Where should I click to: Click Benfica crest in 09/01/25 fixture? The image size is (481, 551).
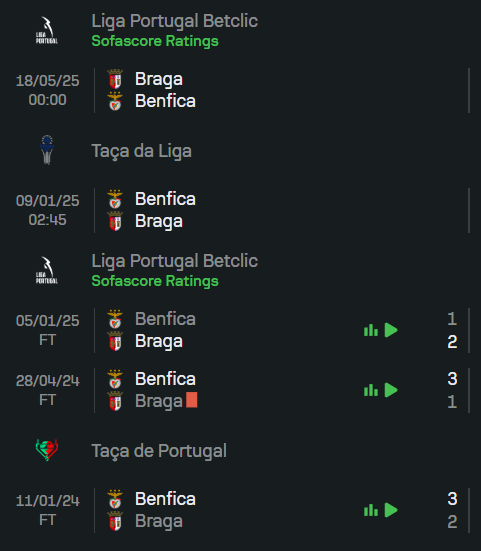[115, 199]
